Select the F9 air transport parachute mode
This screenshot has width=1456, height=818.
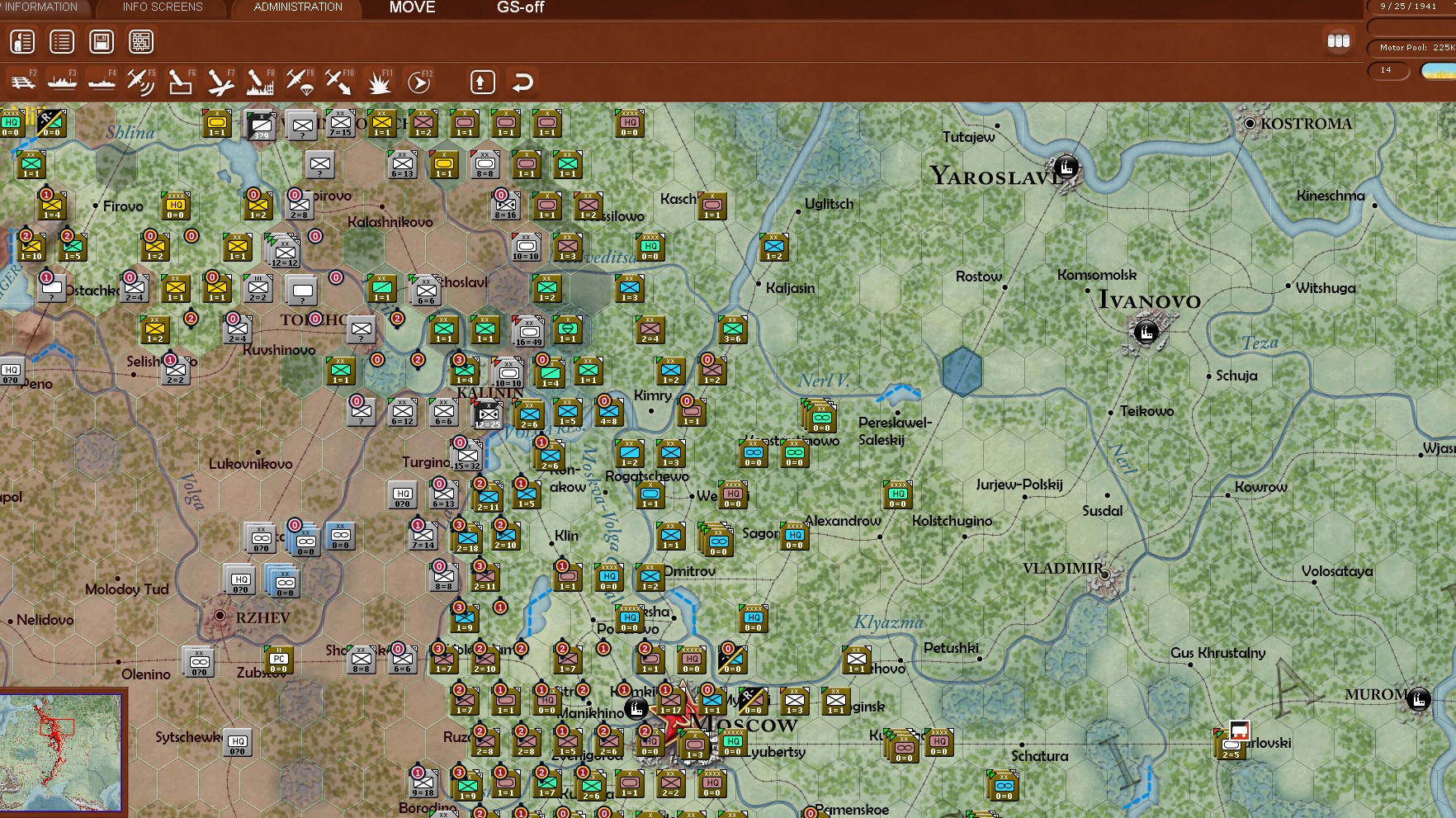299,82
